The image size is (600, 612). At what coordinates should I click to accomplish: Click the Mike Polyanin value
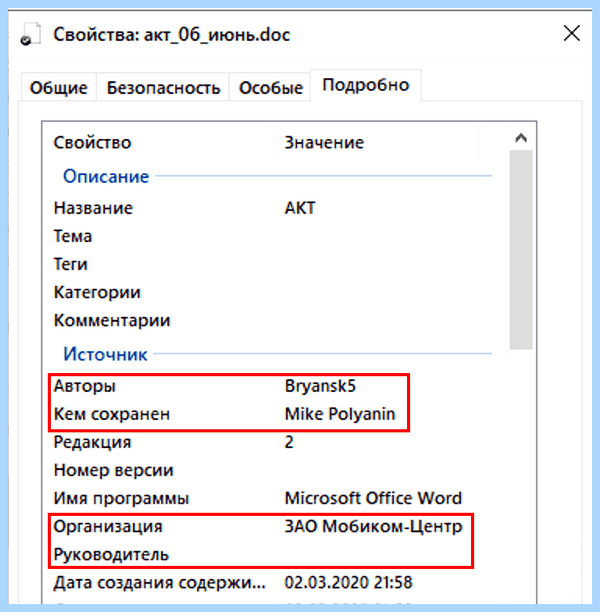click(340, 414)
